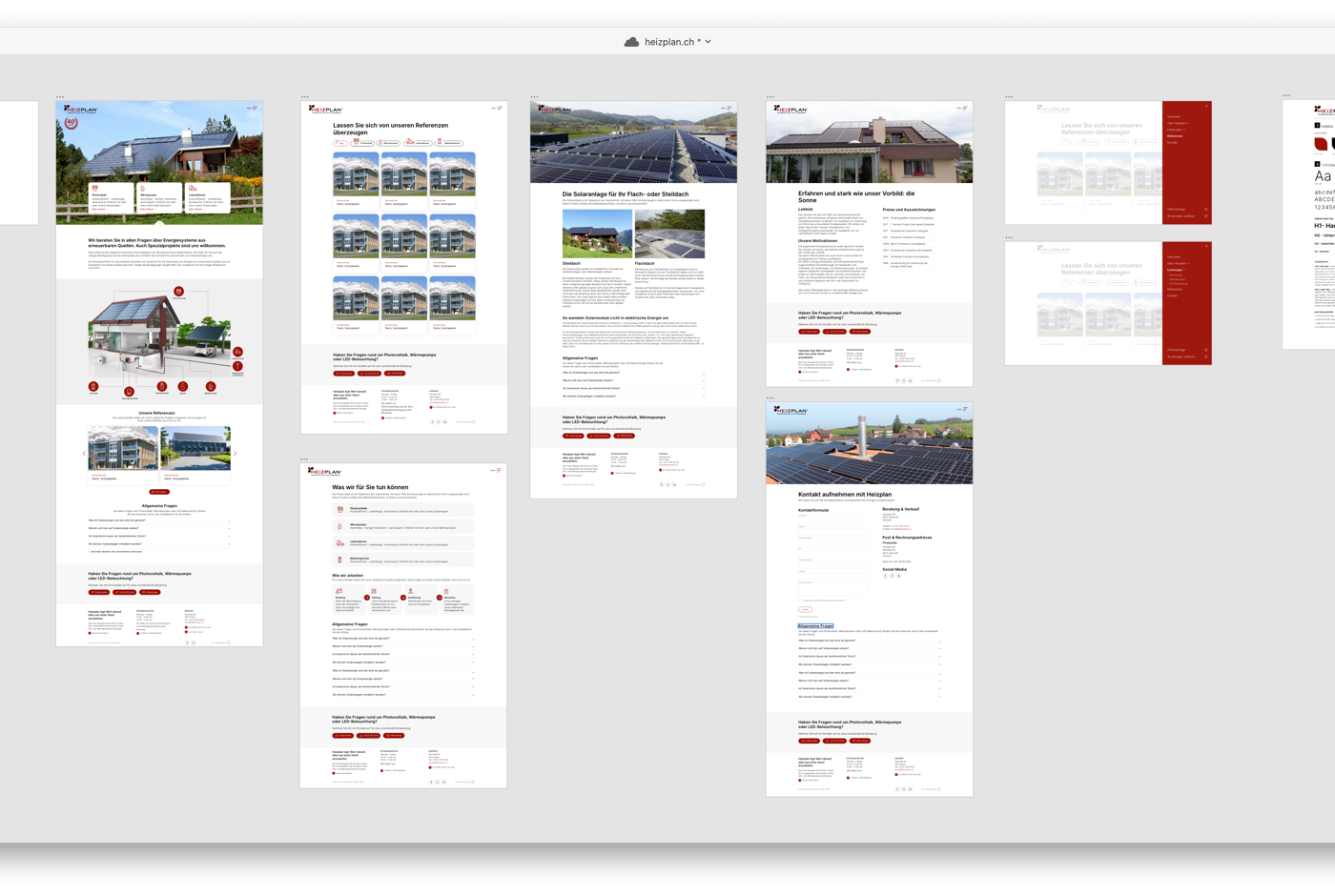
Task: Click the Photovoltaik card on services page
Action: click(x=402, y=510)
